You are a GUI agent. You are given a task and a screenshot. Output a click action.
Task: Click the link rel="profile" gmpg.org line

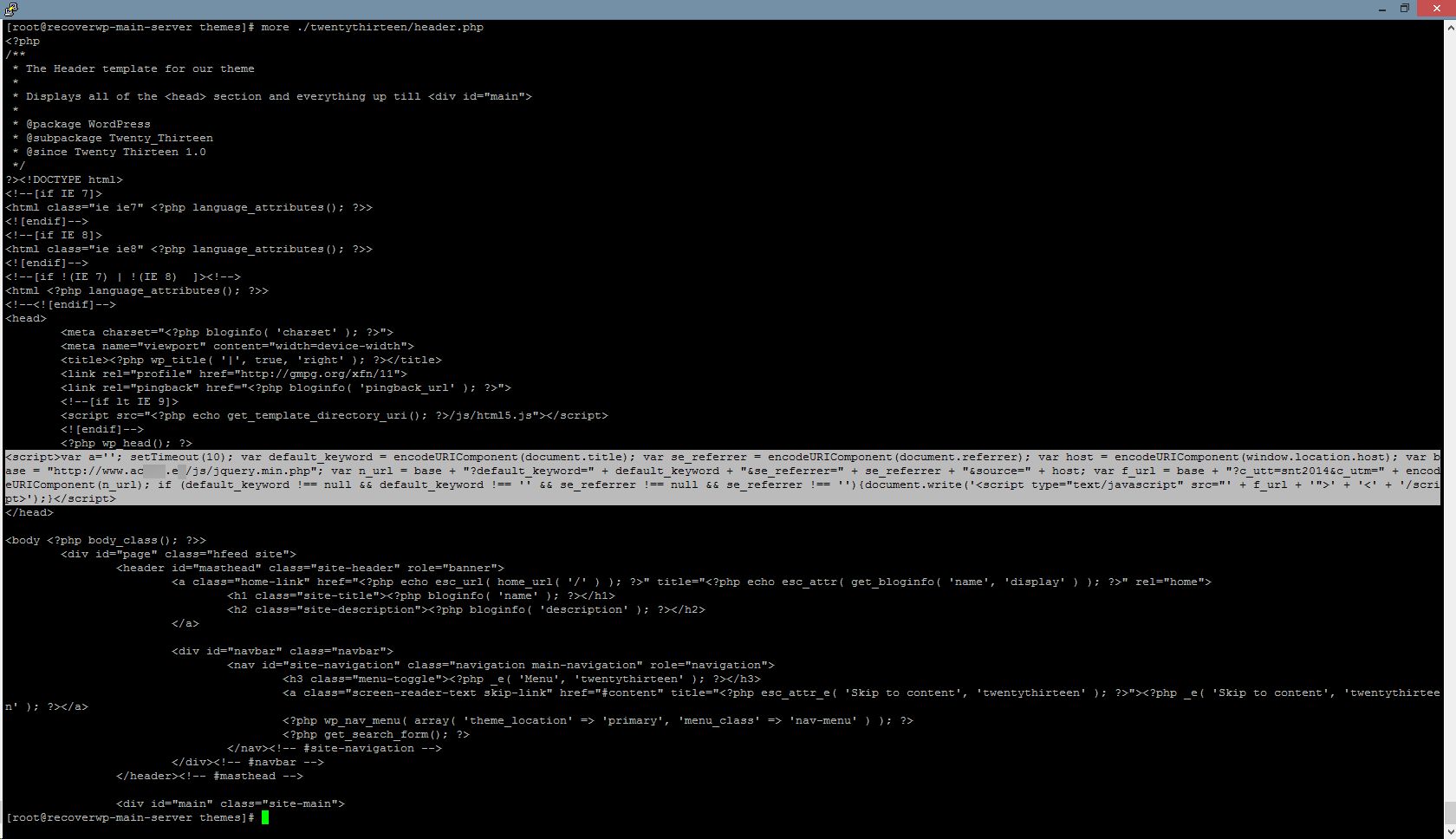coord(234,374)
